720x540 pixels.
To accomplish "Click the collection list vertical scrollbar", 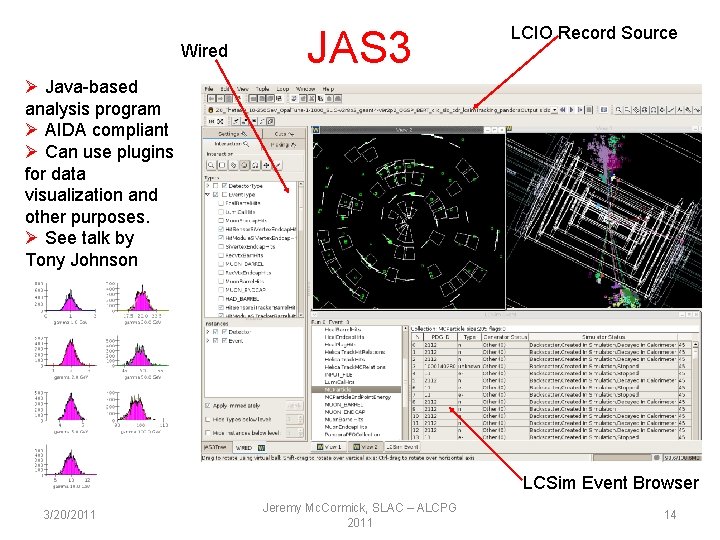I will (405, 382).
